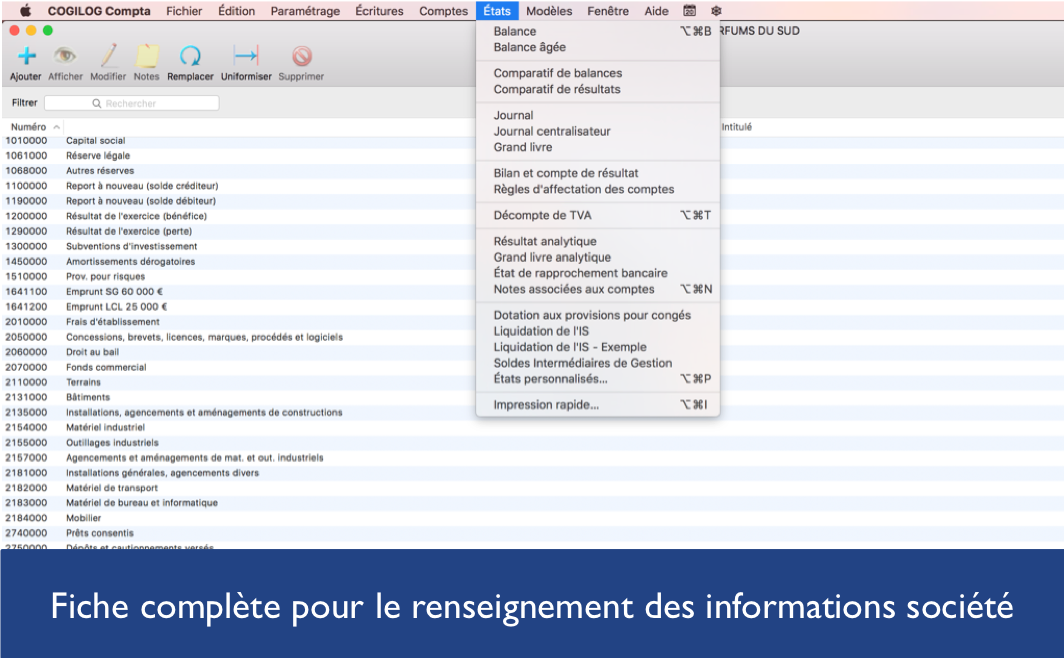The image size is (1064, 658).
Task: Click the Uniformiser arrow icon
Action: (x=246, y=56)
